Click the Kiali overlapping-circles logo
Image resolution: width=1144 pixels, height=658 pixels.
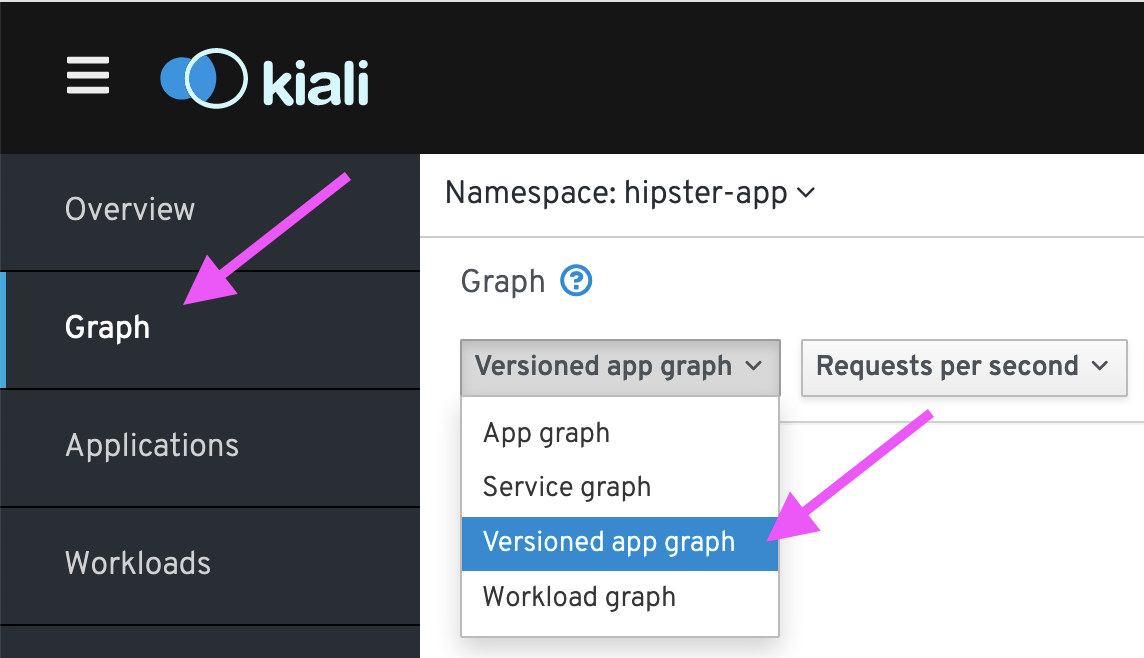click(204, 78)
